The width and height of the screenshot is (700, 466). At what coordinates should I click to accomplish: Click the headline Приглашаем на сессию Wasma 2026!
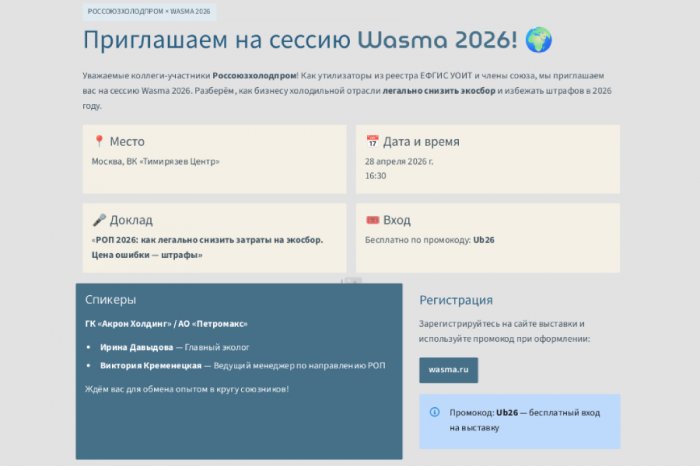tap(300, 40)
